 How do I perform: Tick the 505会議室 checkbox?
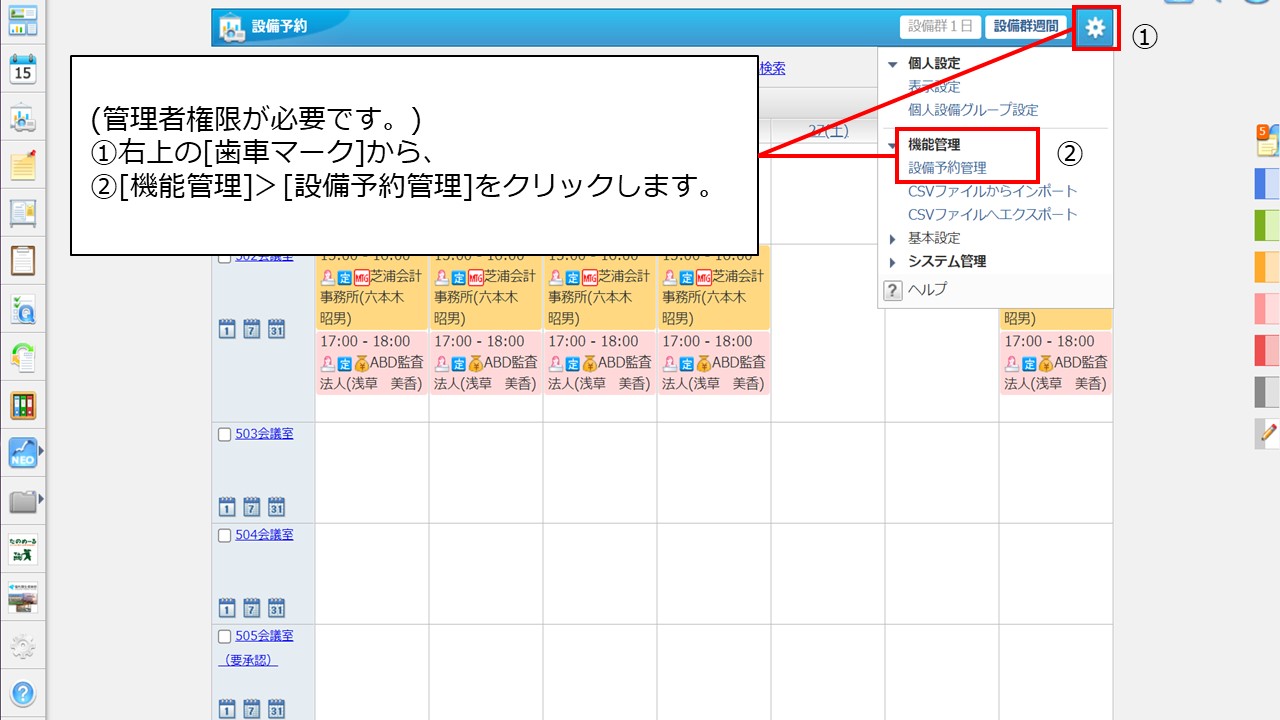point(224,636)
